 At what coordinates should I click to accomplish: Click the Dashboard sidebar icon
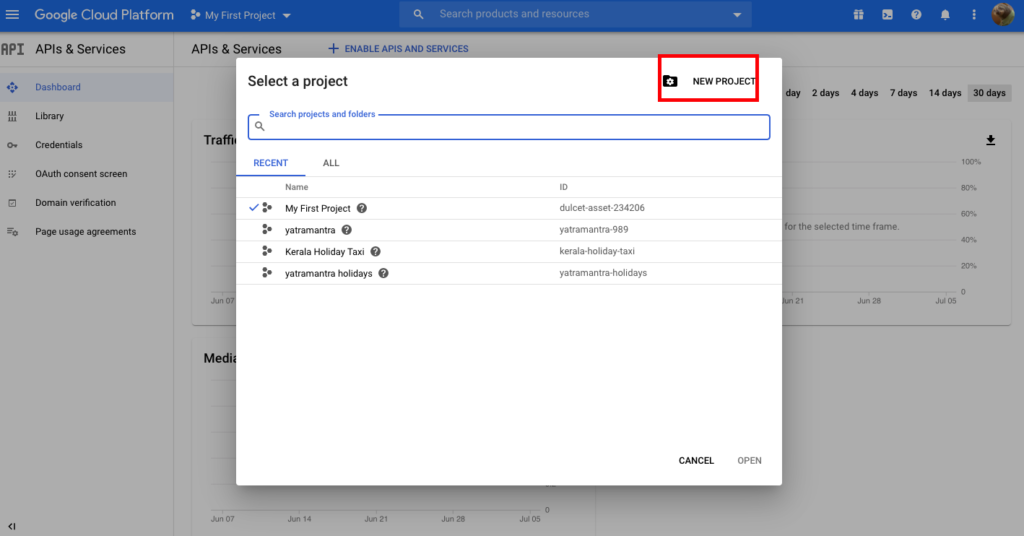(x=12, y=87)
